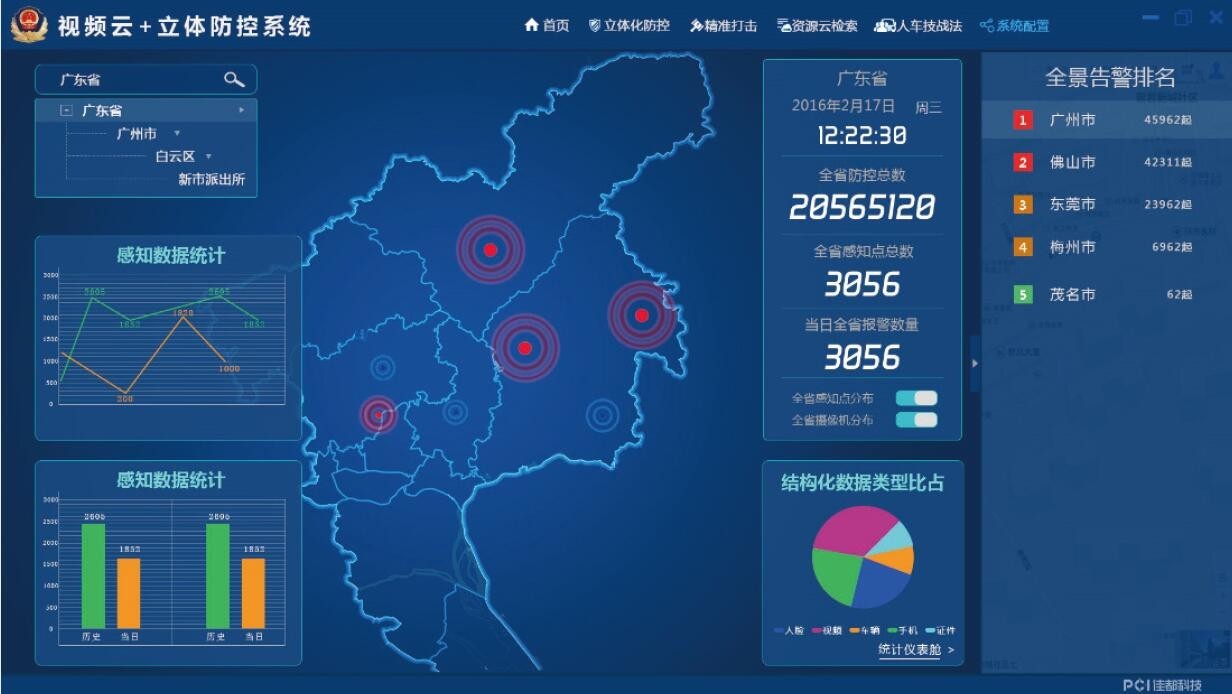Open the 资源云检索 menu

pos(817,26)
